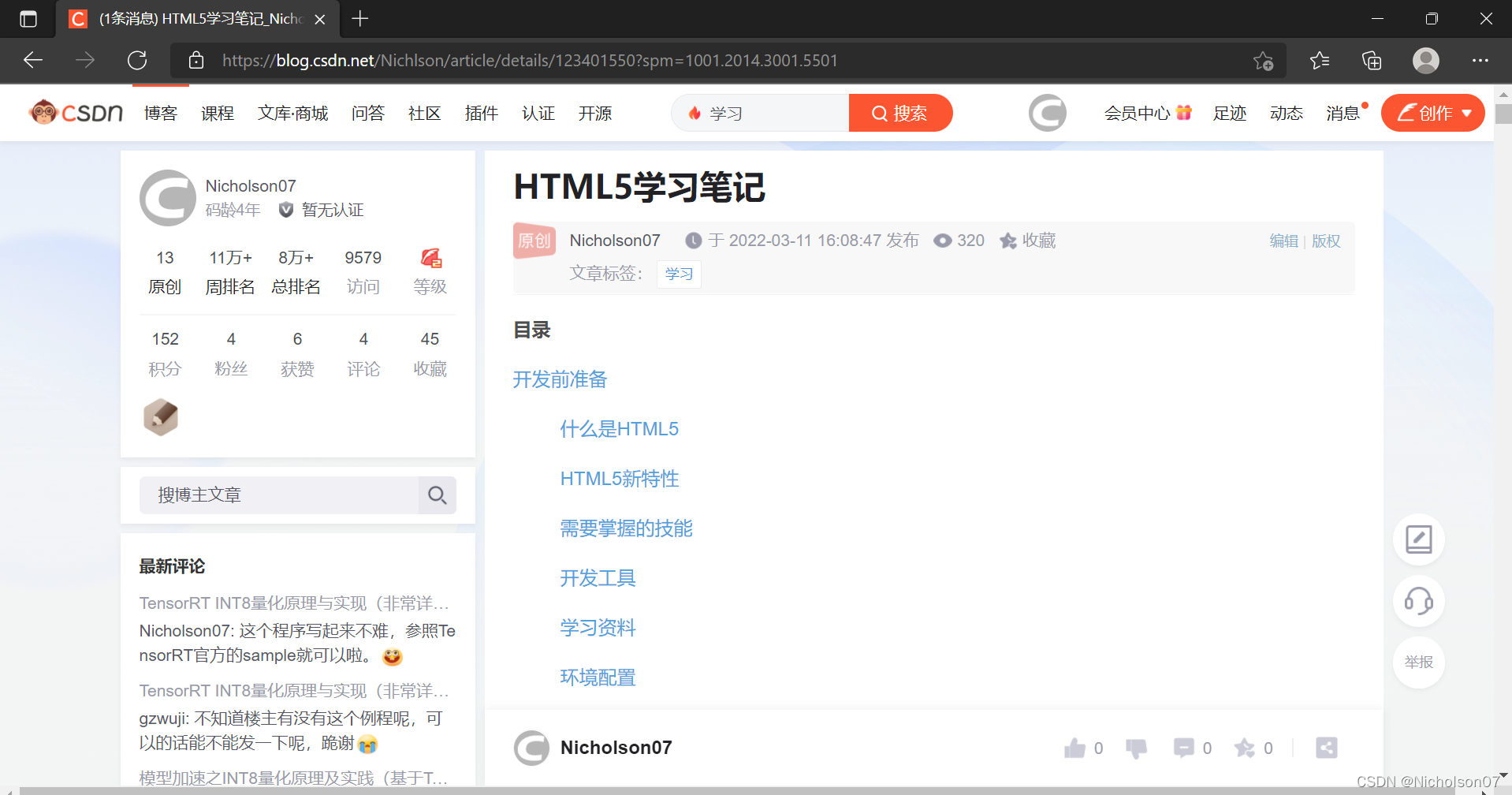Open 会员中心 link
The height and width of the screenshot is (795, 1512).
(x=1148, y=114)
